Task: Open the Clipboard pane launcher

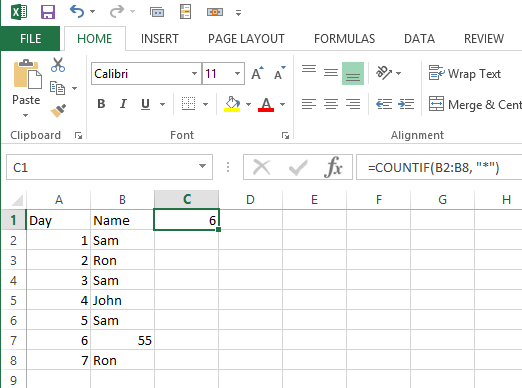Action: 78,135
